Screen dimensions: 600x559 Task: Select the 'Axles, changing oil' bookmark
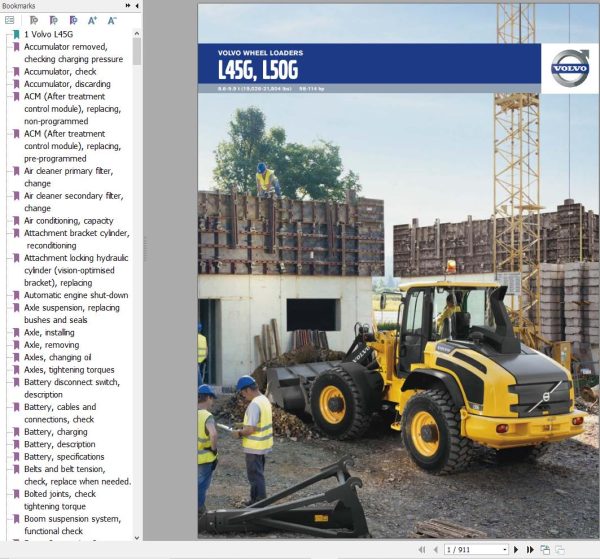point(58,357)
